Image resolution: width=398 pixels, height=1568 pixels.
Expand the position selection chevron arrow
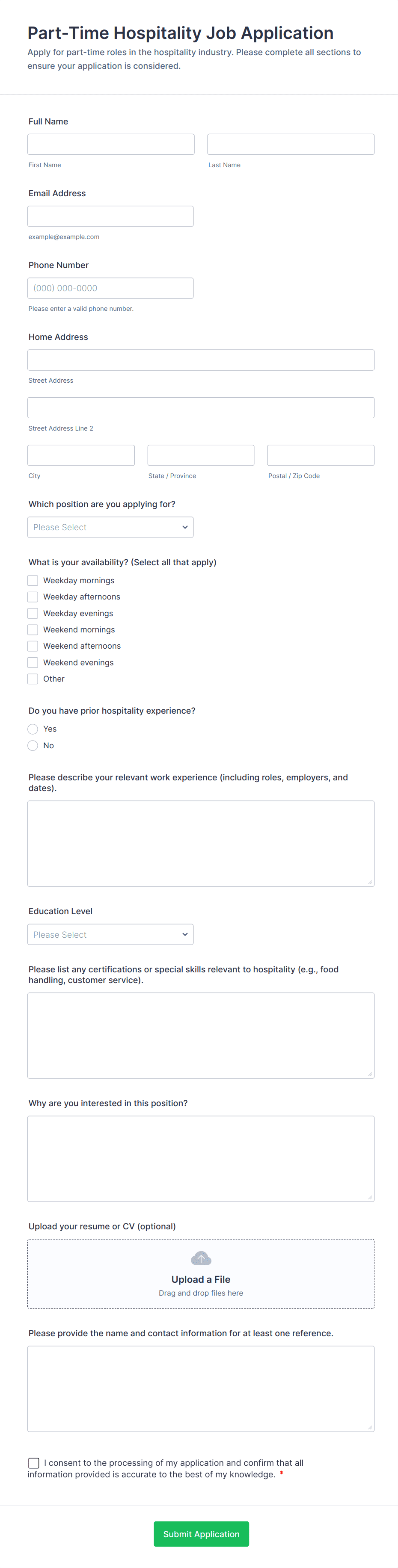[x=185, y=526]
